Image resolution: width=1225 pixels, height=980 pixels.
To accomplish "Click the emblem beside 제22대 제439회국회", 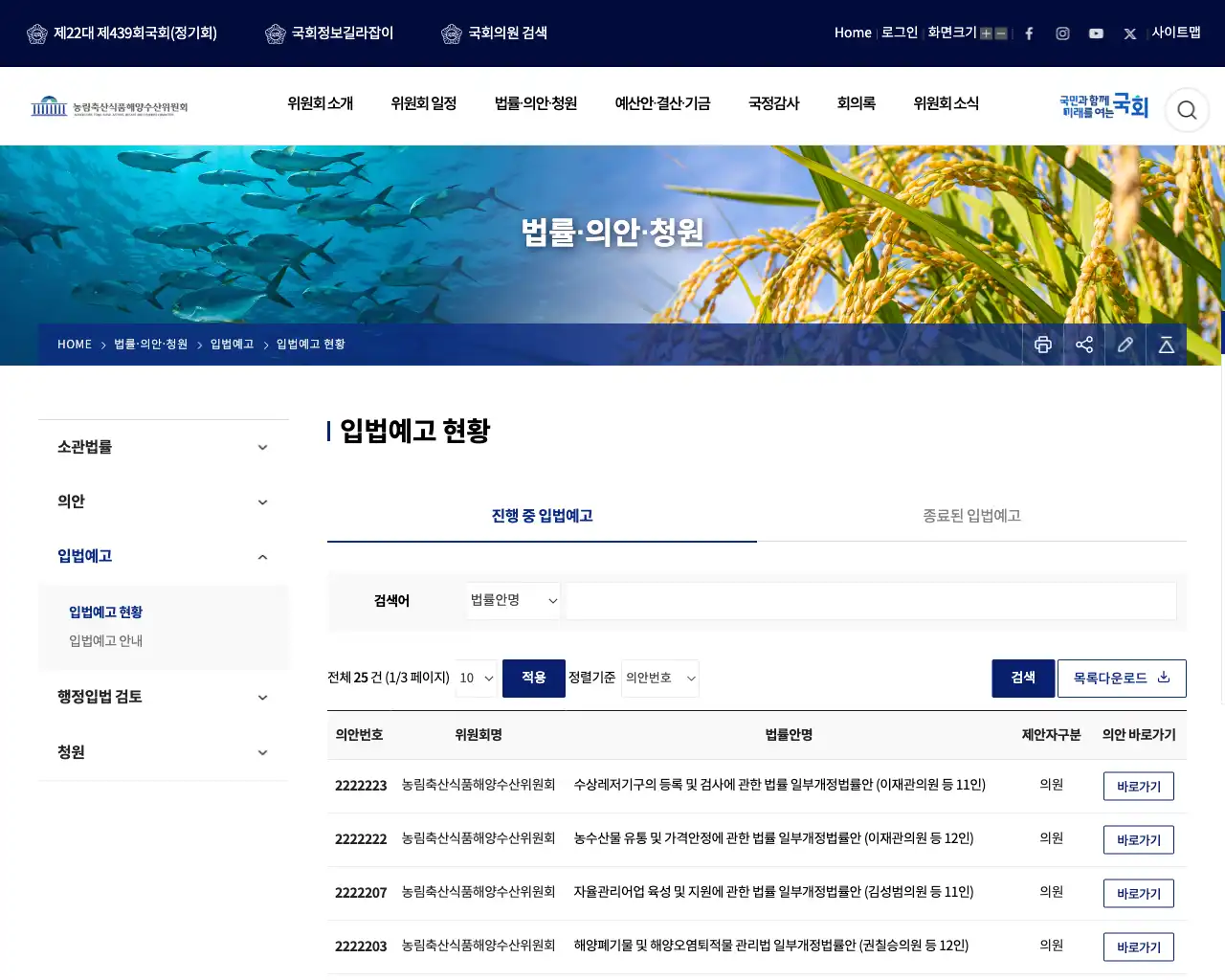I will pos(37,33).
